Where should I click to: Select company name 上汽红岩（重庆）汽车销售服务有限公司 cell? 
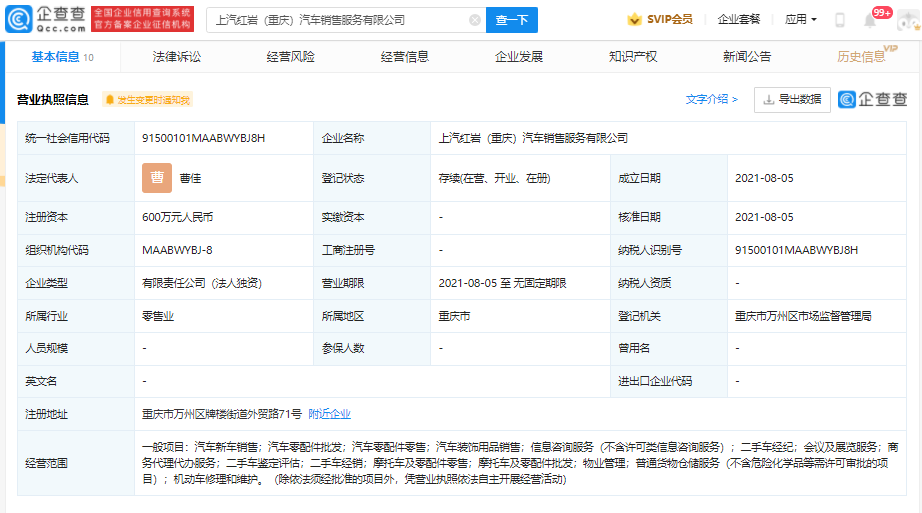point(533,138)
